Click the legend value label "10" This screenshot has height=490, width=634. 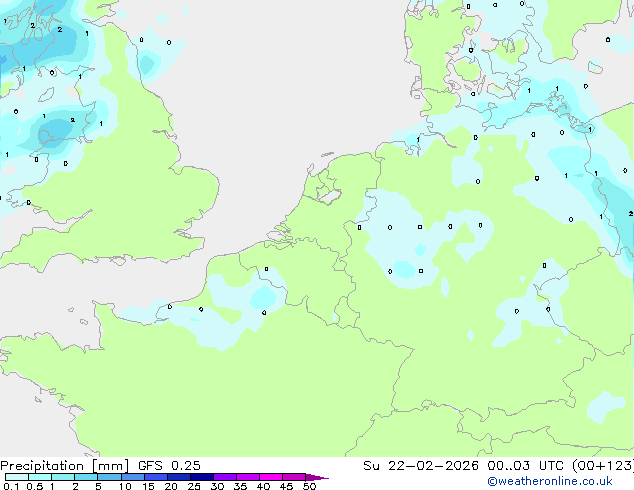point(125,486)
